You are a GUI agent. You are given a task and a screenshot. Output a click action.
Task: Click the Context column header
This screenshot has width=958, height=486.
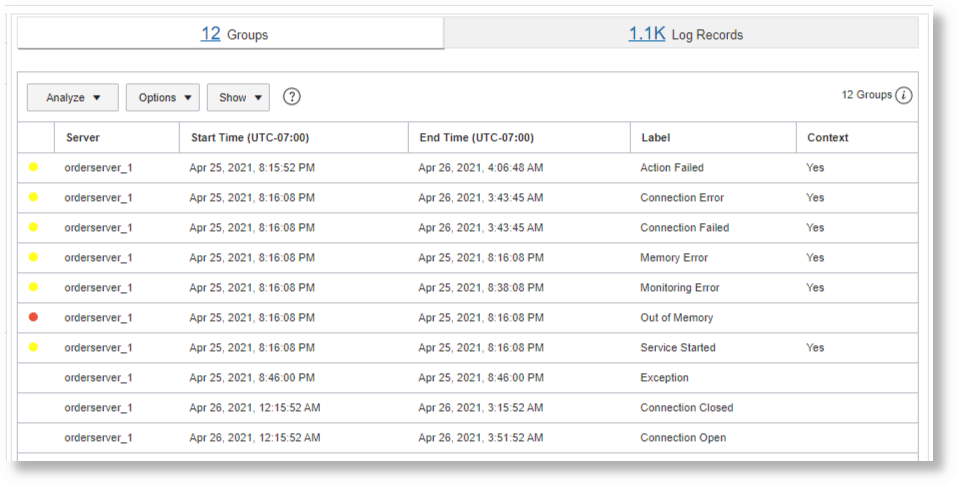[x=827, y=138]
